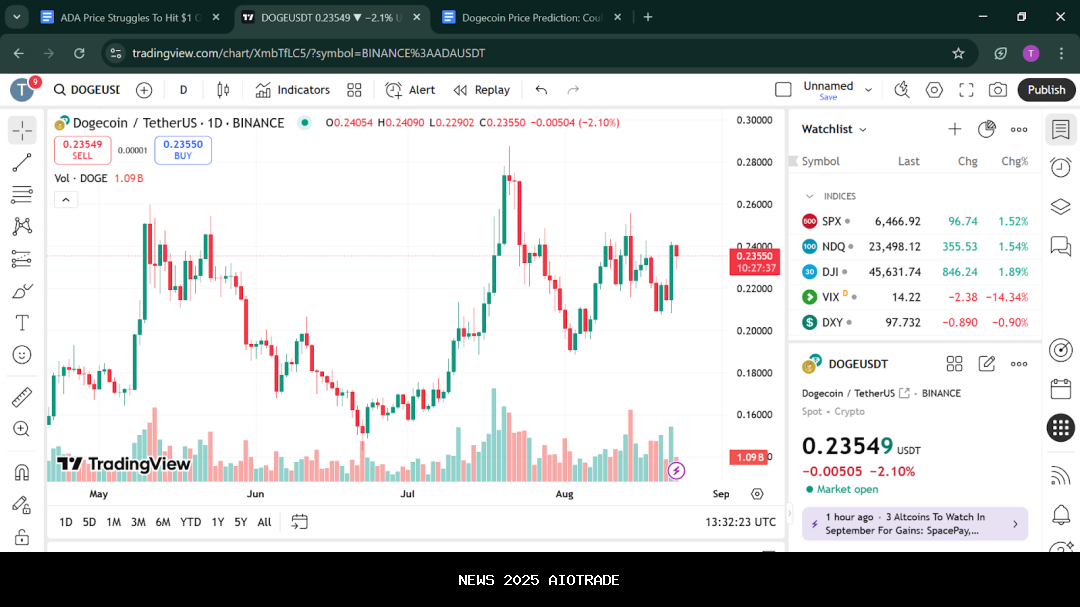Select the measure ruler tool
The width and height of the screenshot is (1080, 607).
click(x=22, y=397)
